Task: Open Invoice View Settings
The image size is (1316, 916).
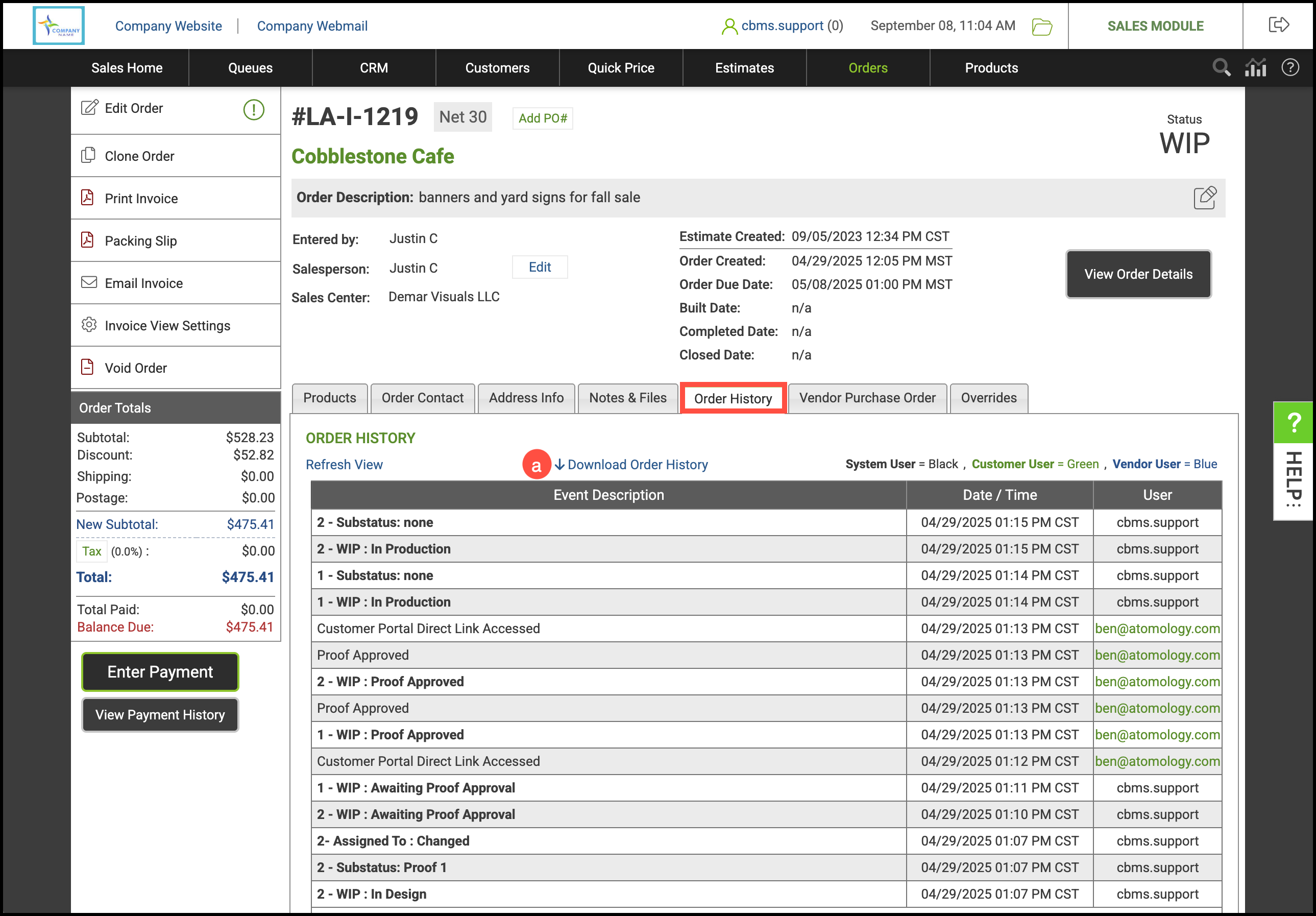Action: pyautogui.click(x=167, y=326)
